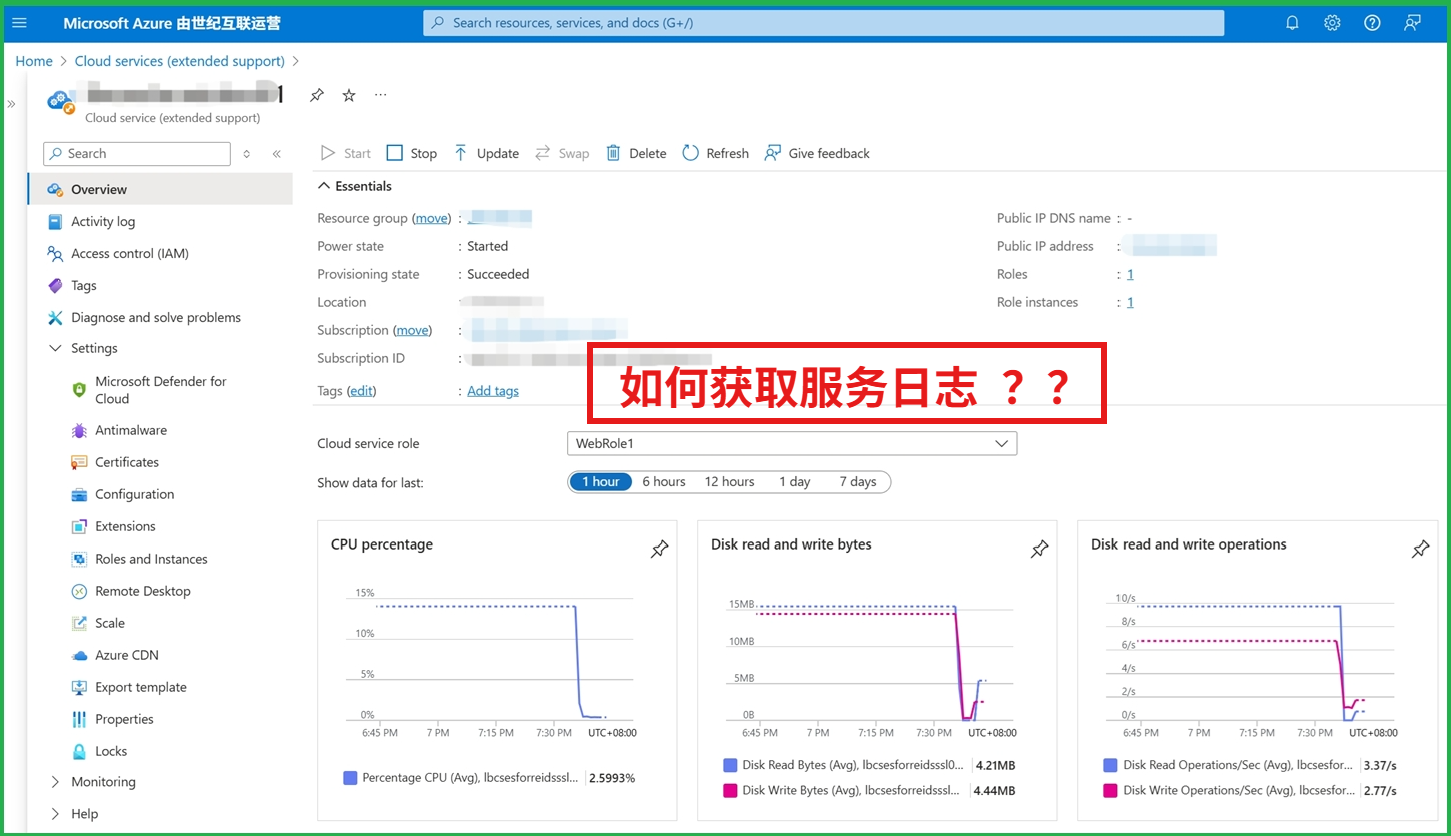Open Microsoft Defender for Cloud
Viewport: 1451px width, 836px height.
(x=160, y=389)
